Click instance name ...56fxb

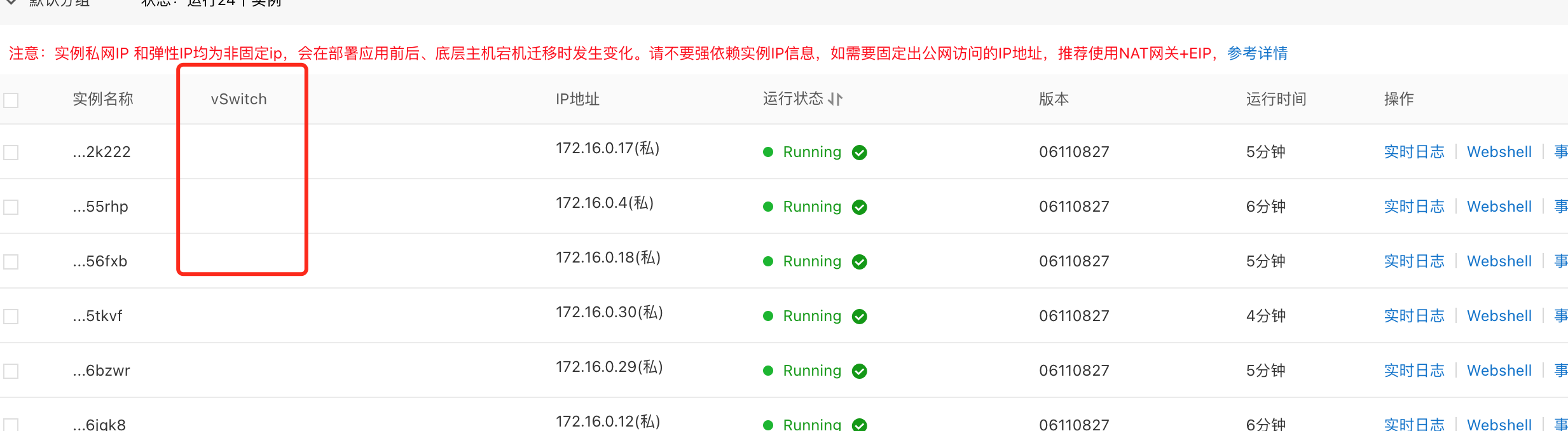[100, 261]
